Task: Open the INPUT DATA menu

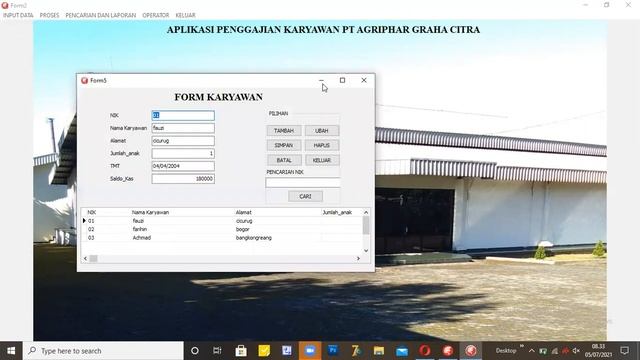Action: pyautogui.click(x=18, y=15)
